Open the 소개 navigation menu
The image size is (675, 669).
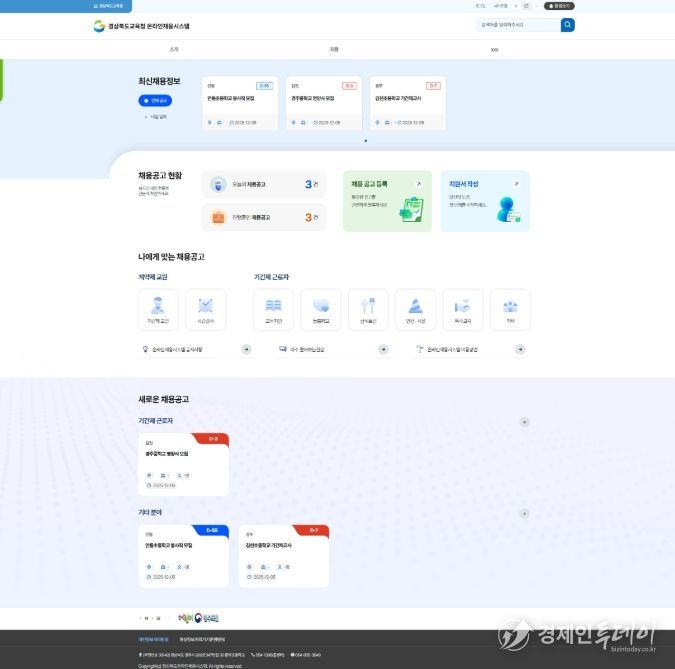(x=175, y=48)
